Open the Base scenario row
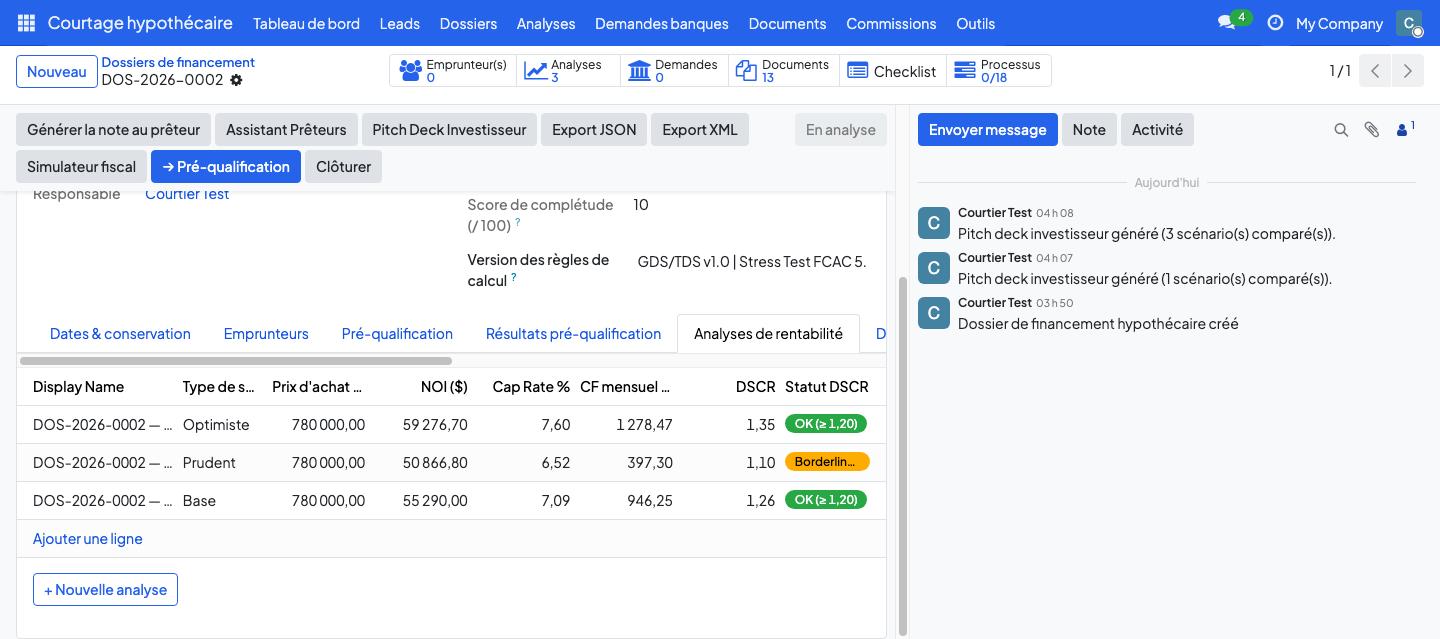Viewport: 1440px width, 639px height. [451, 501]
